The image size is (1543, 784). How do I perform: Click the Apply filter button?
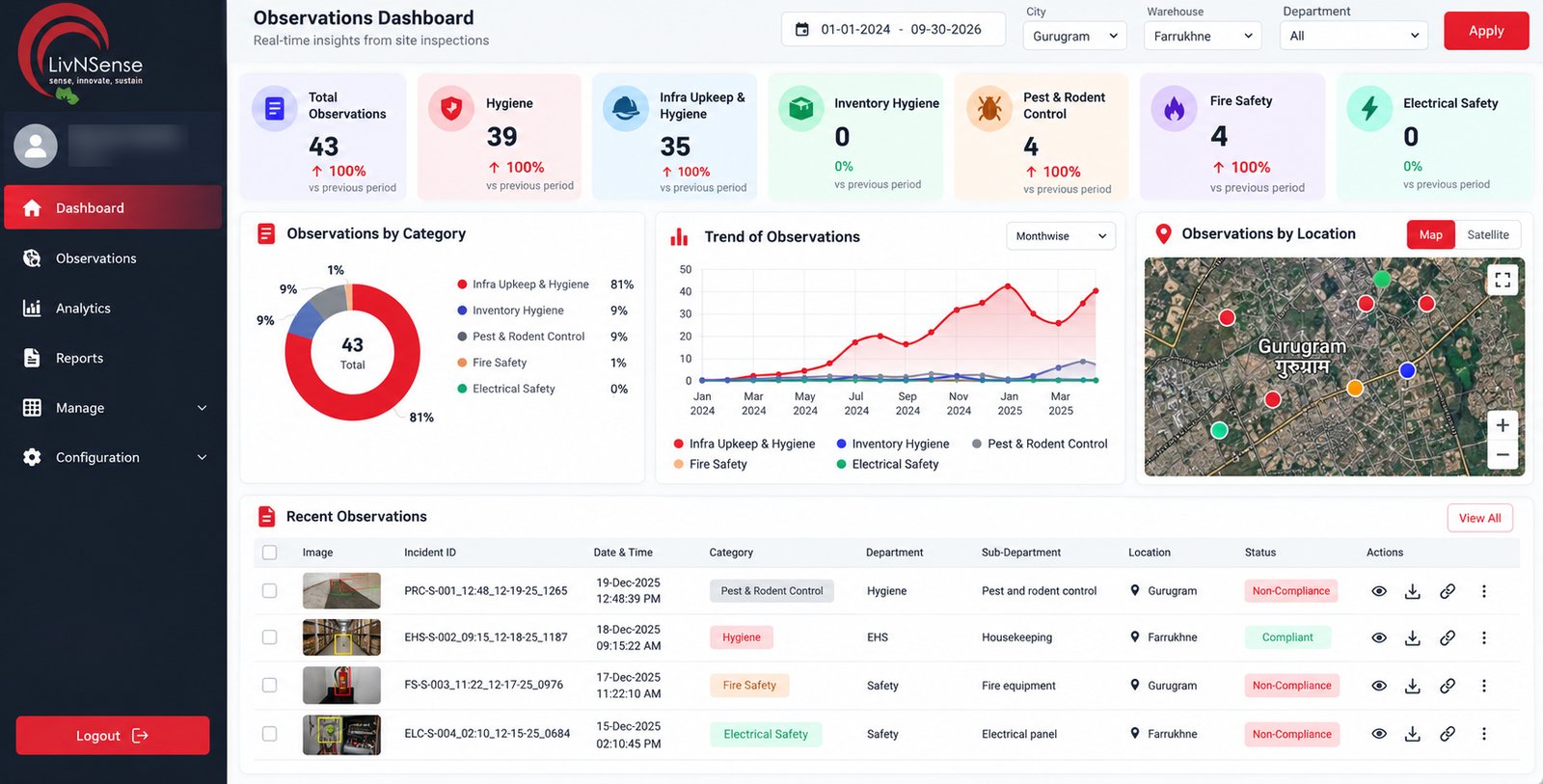click(x=1486, y=31)
